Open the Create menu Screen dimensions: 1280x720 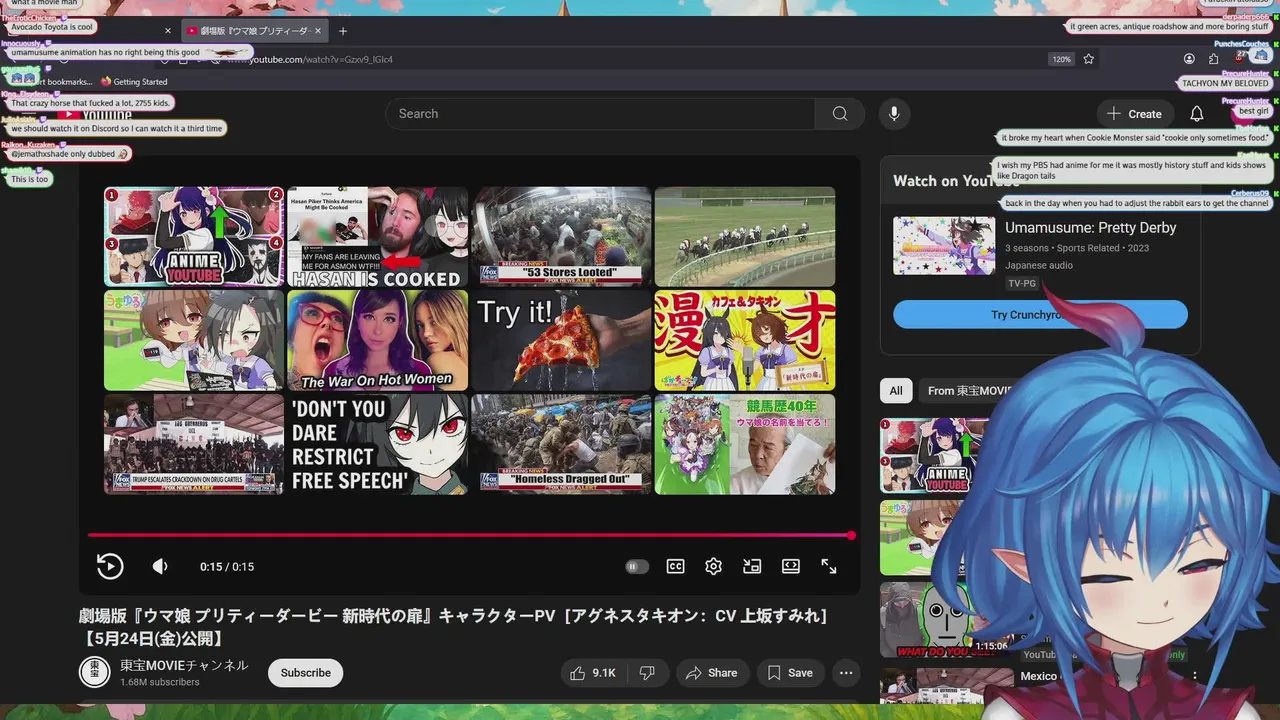point(1135,114)
